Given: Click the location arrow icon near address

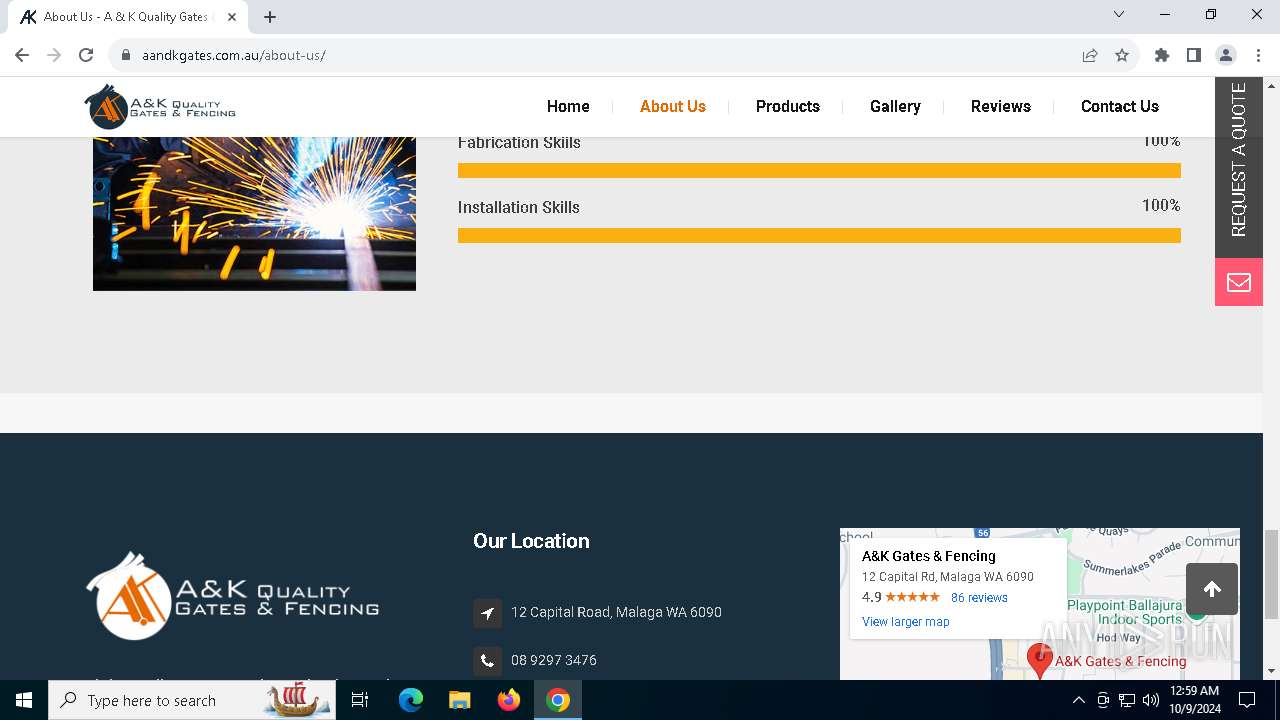Looking at the screenshot, I should 487,613.
